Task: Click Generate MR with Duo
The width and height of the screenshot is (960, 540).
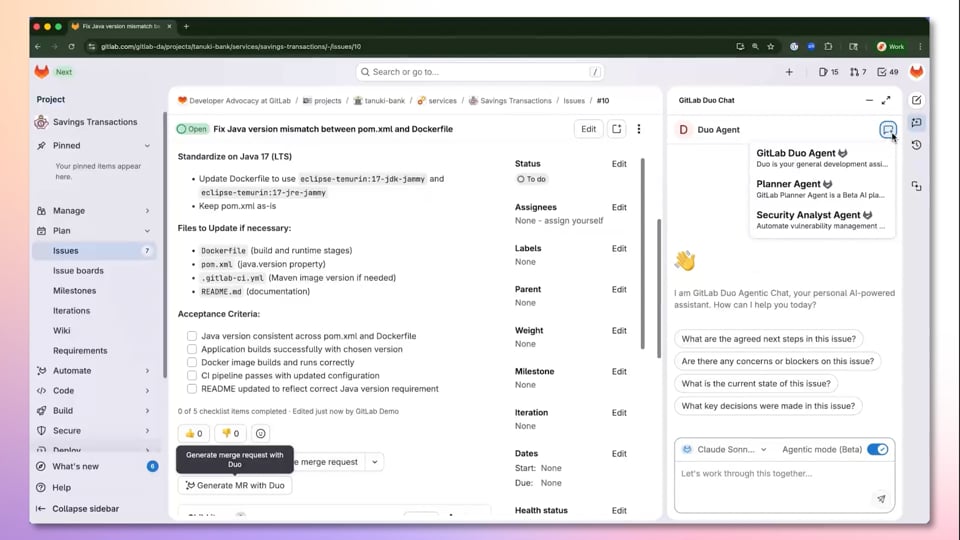Action: (235, 486)
